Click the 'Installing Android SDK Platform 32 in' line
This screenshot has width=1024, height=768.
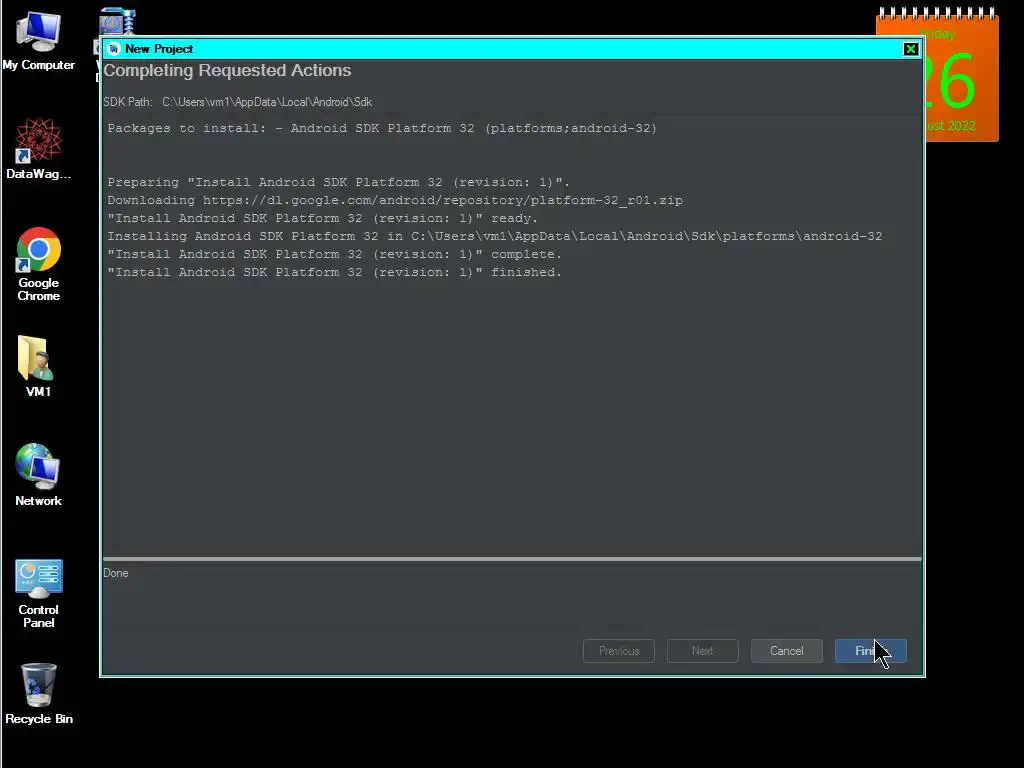coord(494,236)
